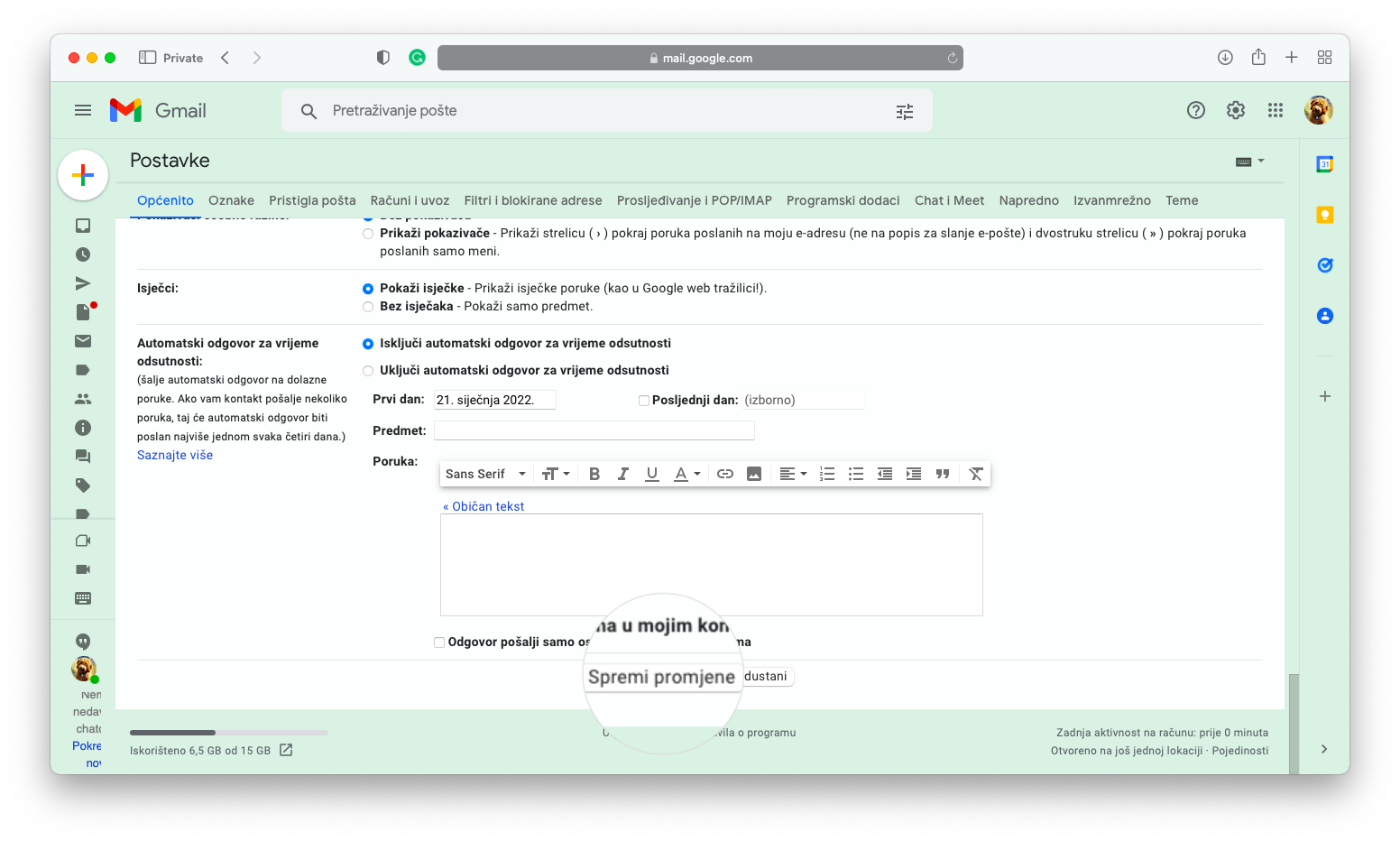Screen dimensions: 1400x841
Task: Select 'Uključi automatski odgovor' radio button
Action: click(368, 371)
